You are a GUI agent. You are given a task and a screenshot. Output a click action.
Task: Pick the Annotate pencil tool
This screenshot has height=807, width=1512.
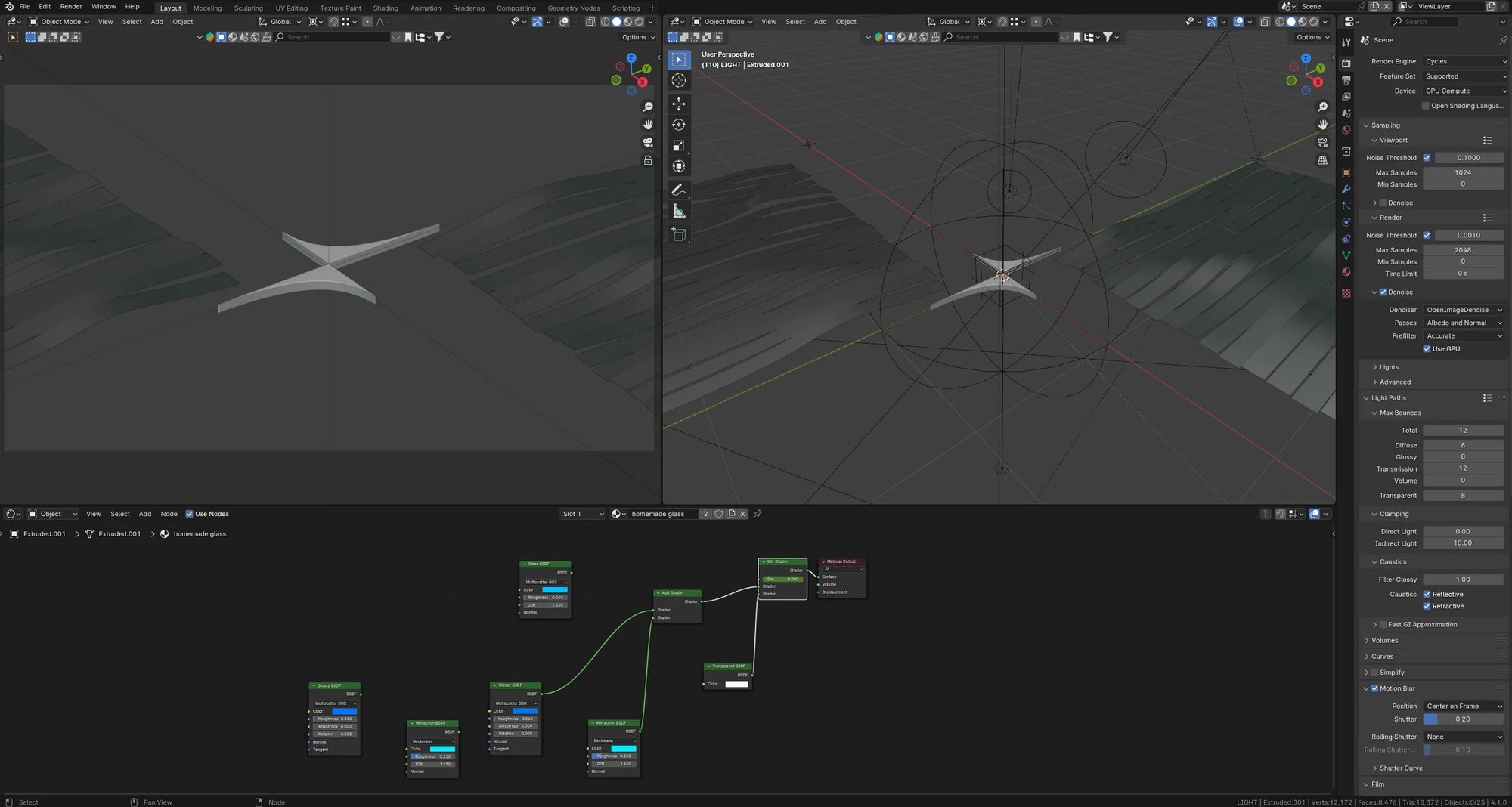pos(679,190)
